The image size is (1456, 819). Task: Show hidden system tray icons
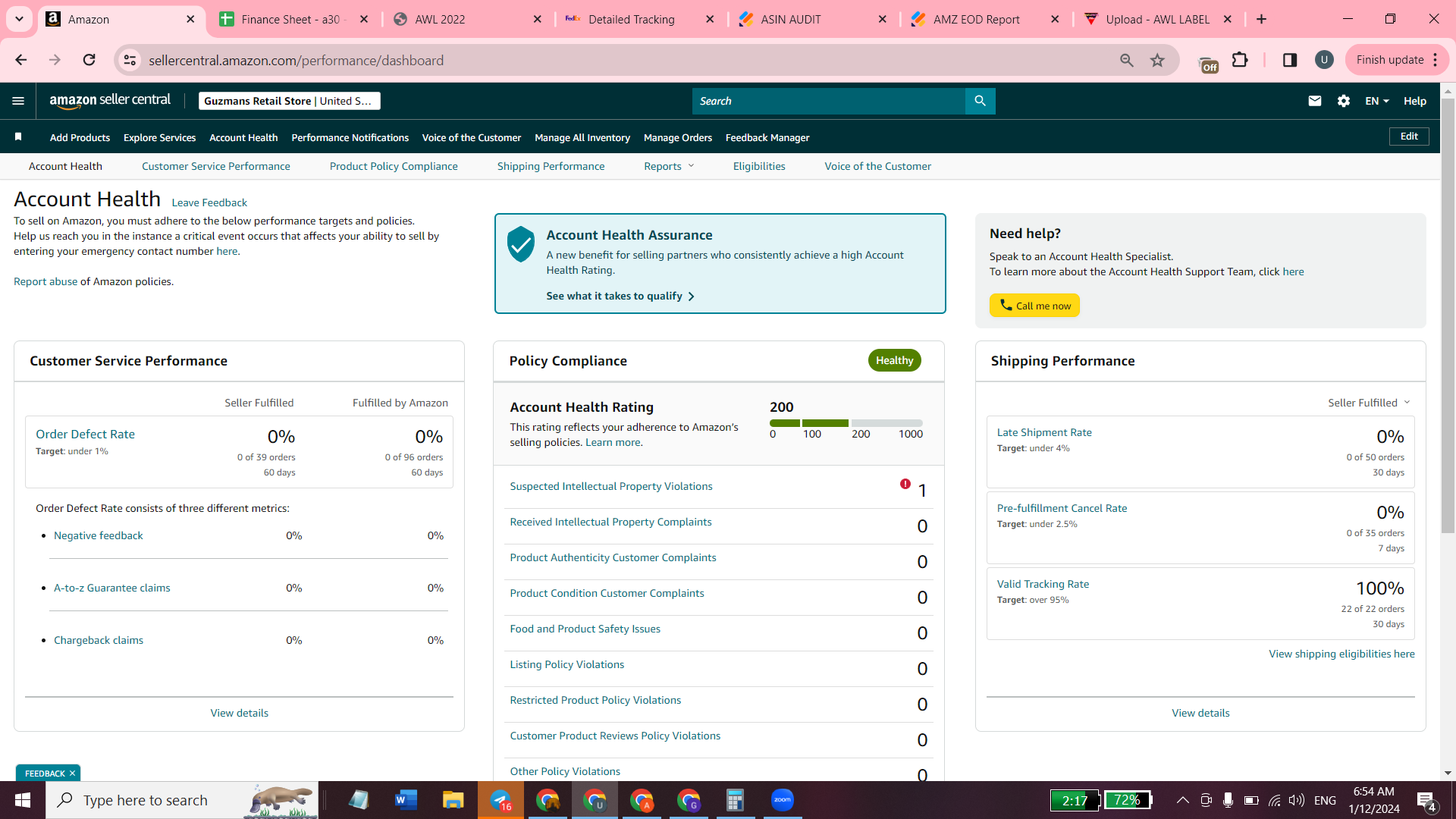(1182, 800)
